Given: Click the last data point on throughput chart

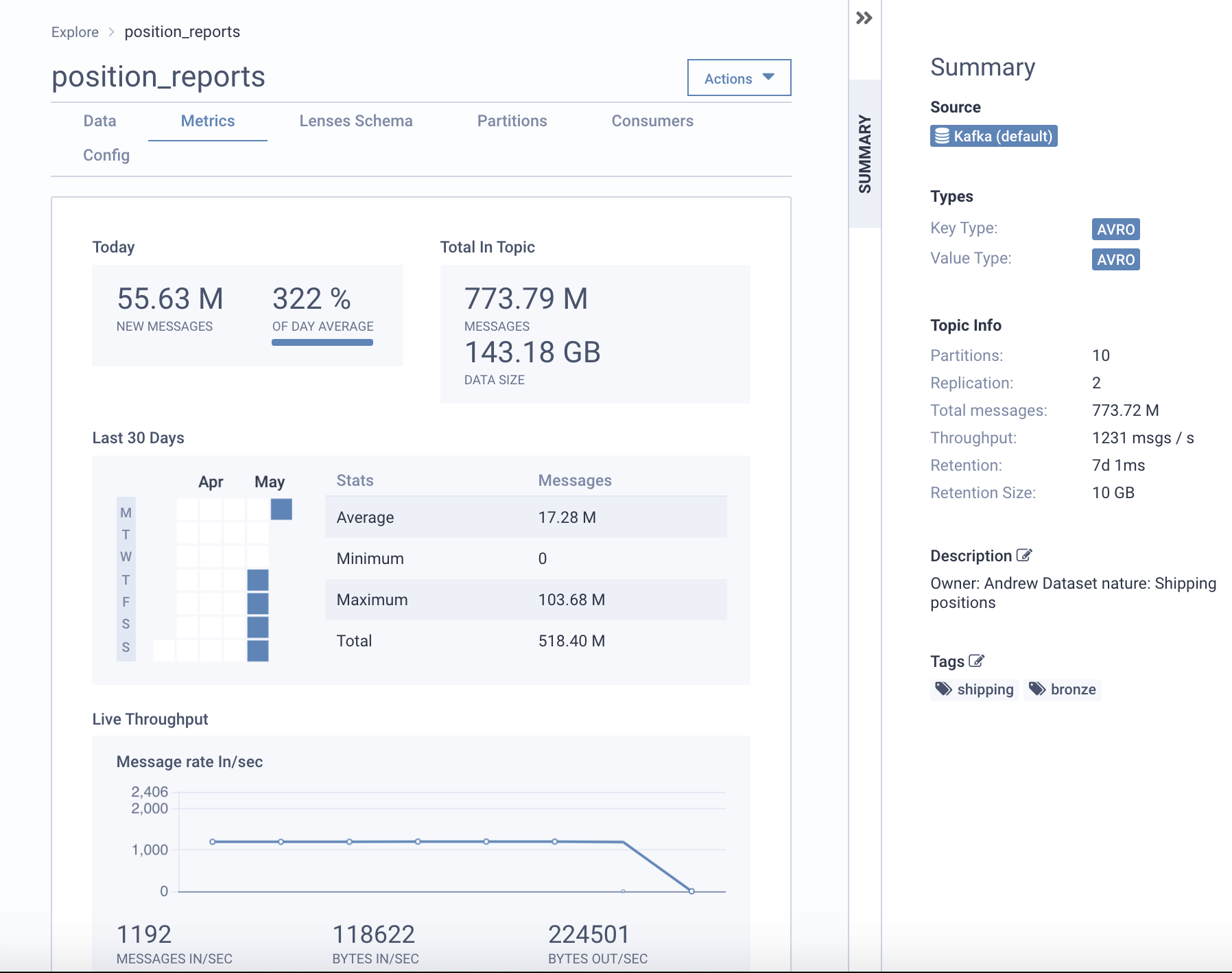Looking at the screenshot, I should tap(691, 891).
